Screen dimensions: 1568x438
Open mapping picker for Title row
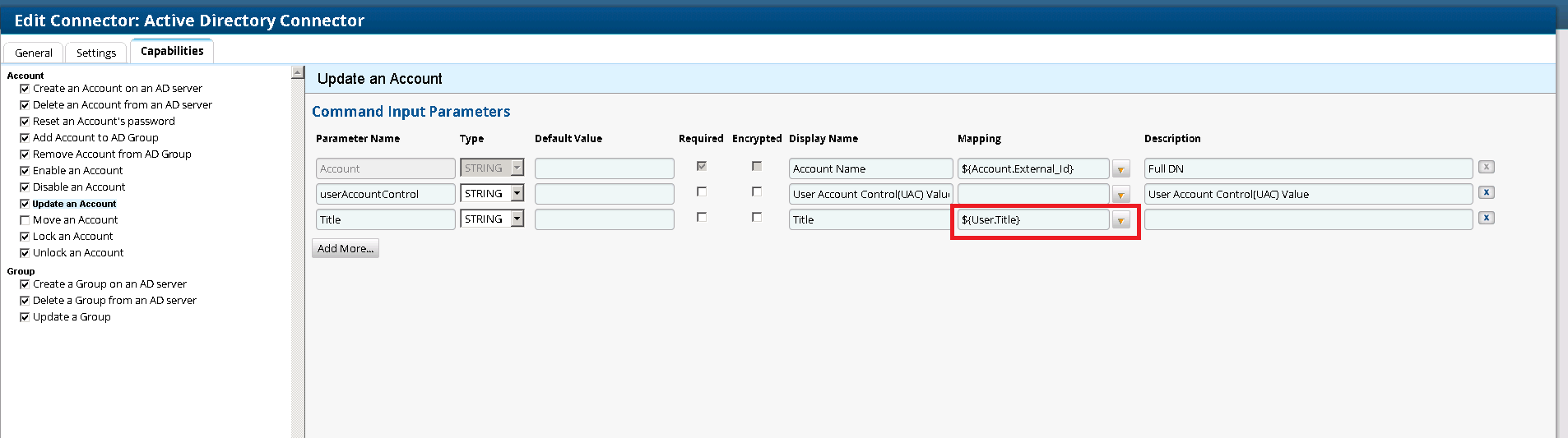(1120, 220)
